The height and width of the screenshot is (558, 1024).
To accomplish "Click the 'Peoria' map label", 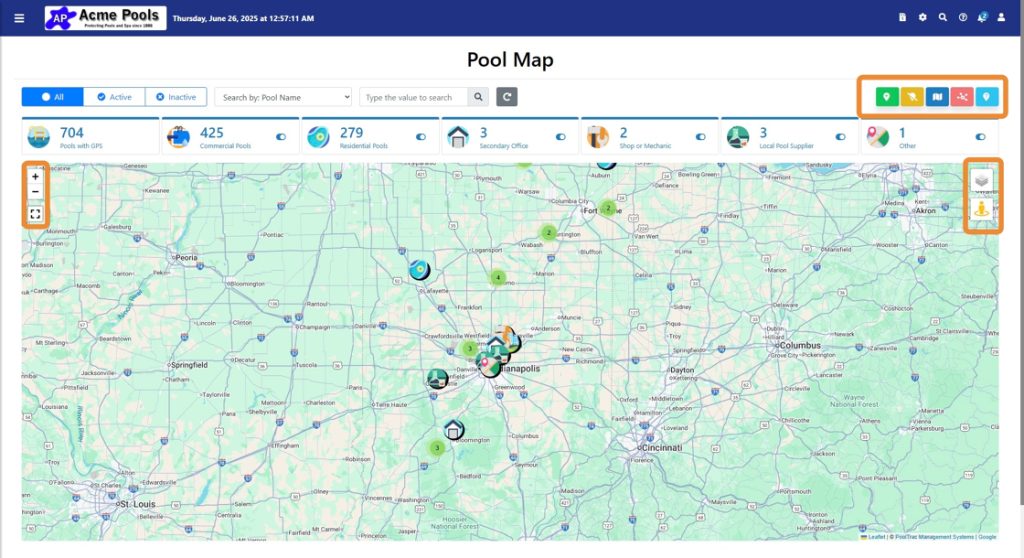I will pos(186,257).
